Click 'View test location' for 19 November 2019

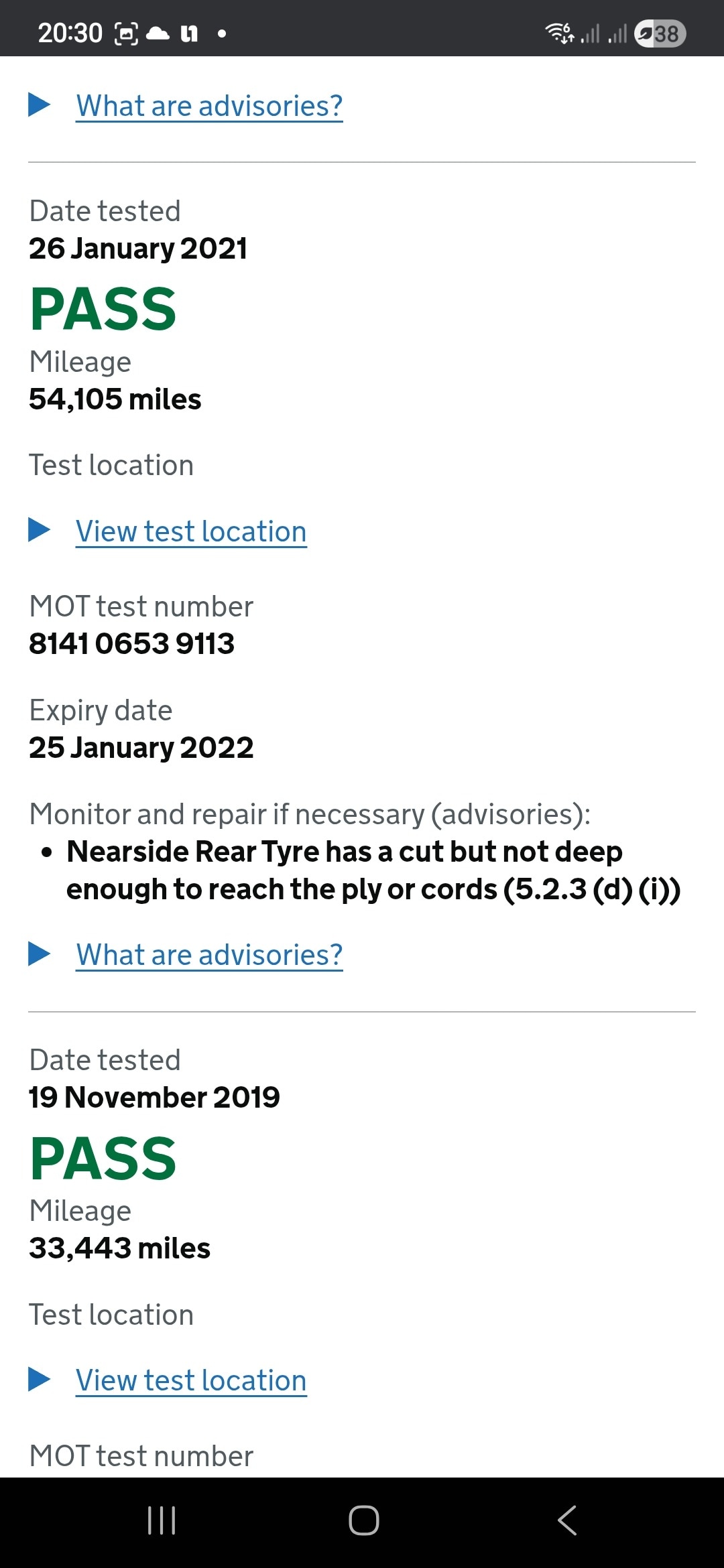[191, 1380]
